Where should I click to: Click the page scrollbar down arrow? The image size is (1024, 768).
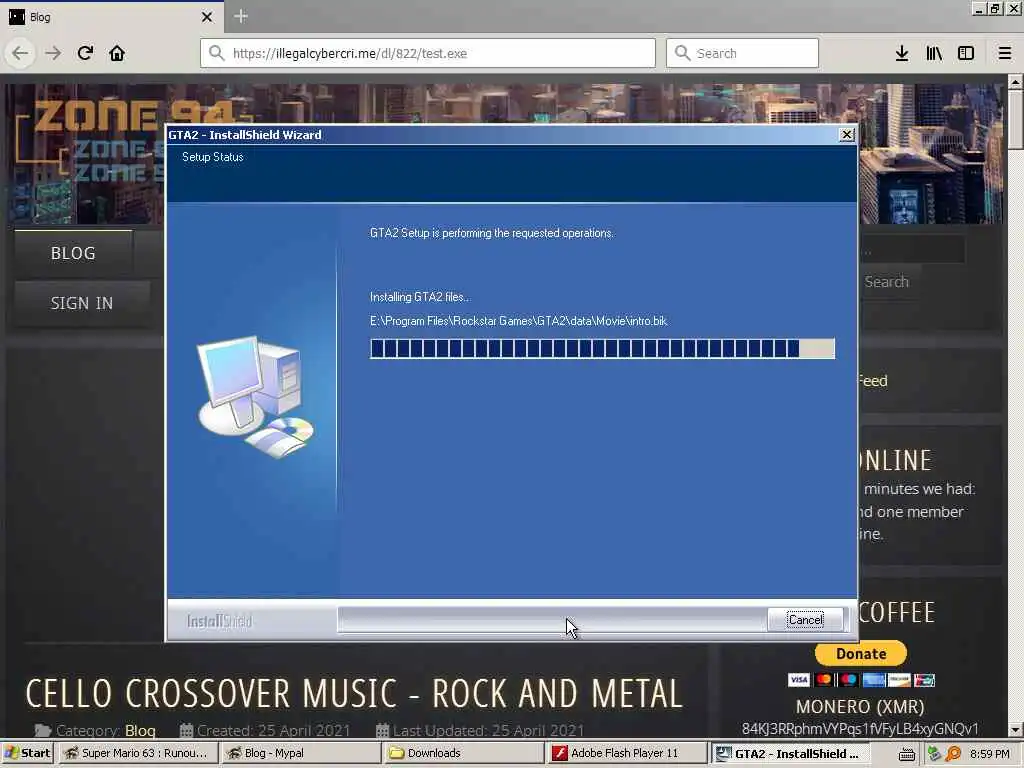pyautogui.click(x=1015, y=729)
